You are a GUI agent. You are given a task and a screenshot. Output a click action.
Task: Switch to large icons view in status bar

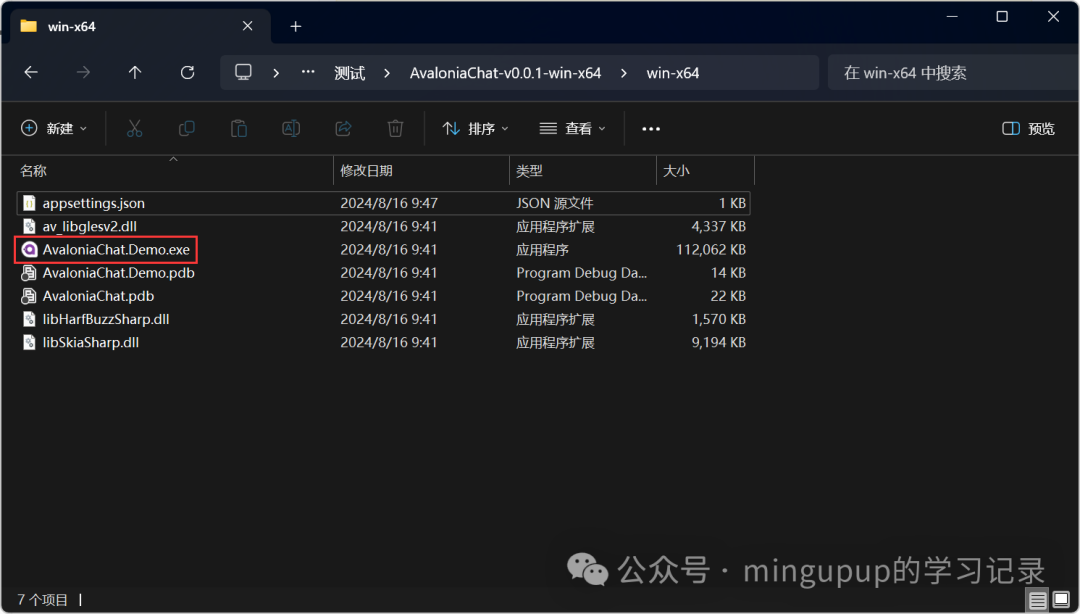(1060, 600)
